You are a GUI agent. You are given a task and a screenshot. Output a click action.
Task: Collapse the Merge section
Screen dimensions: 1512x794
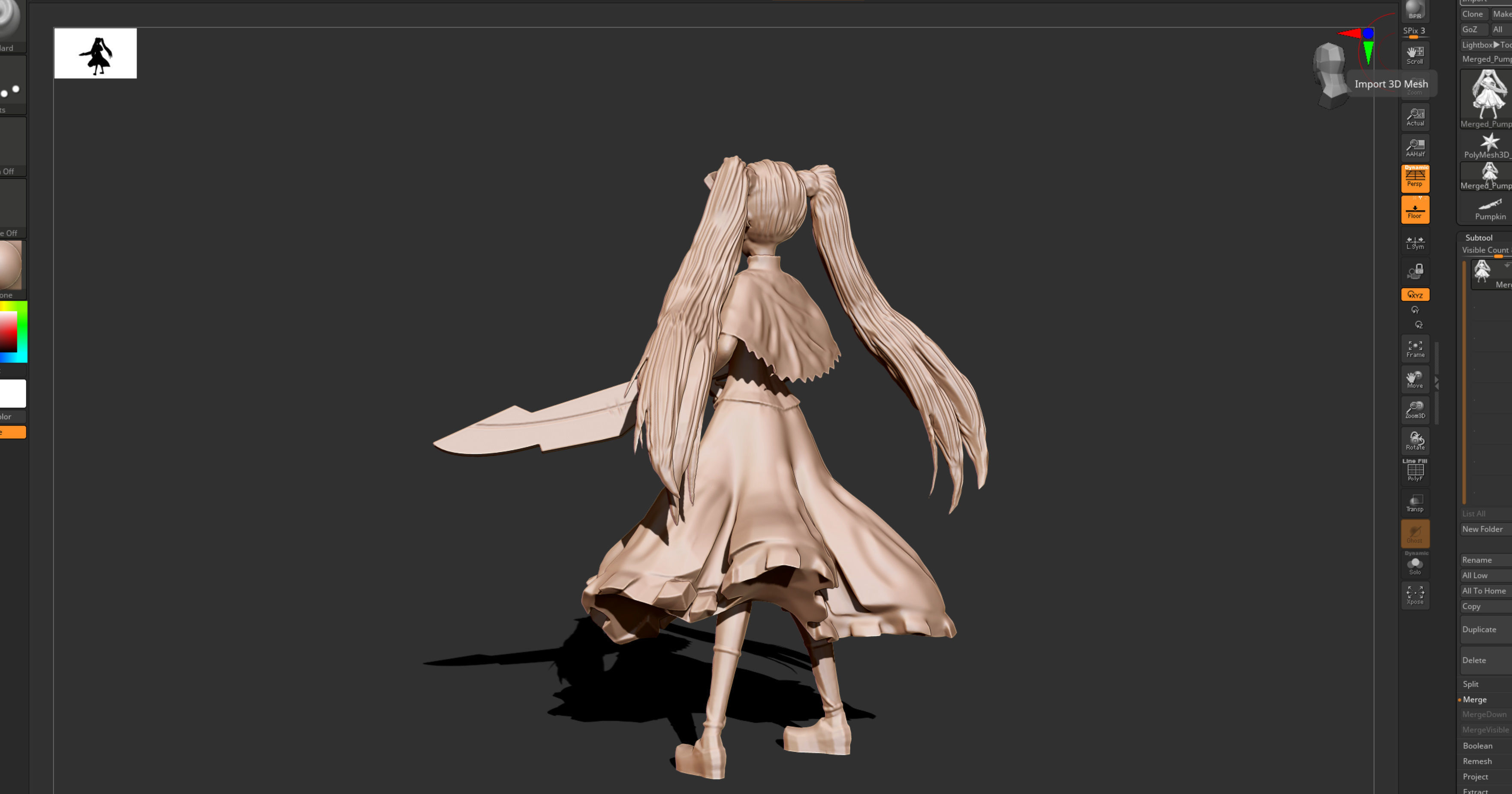(x=1474, y=700)
